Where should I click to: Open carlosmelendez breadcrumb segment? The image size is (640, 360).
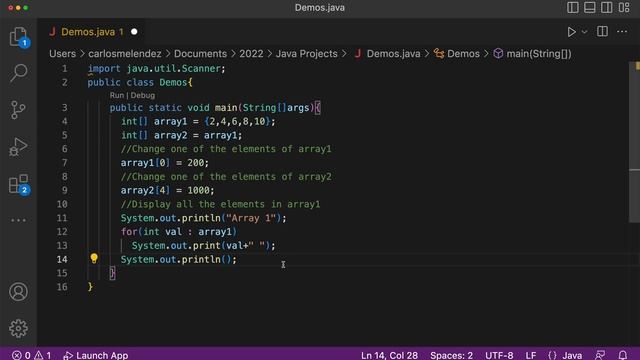pyautogui.click(x=125, y=54)
